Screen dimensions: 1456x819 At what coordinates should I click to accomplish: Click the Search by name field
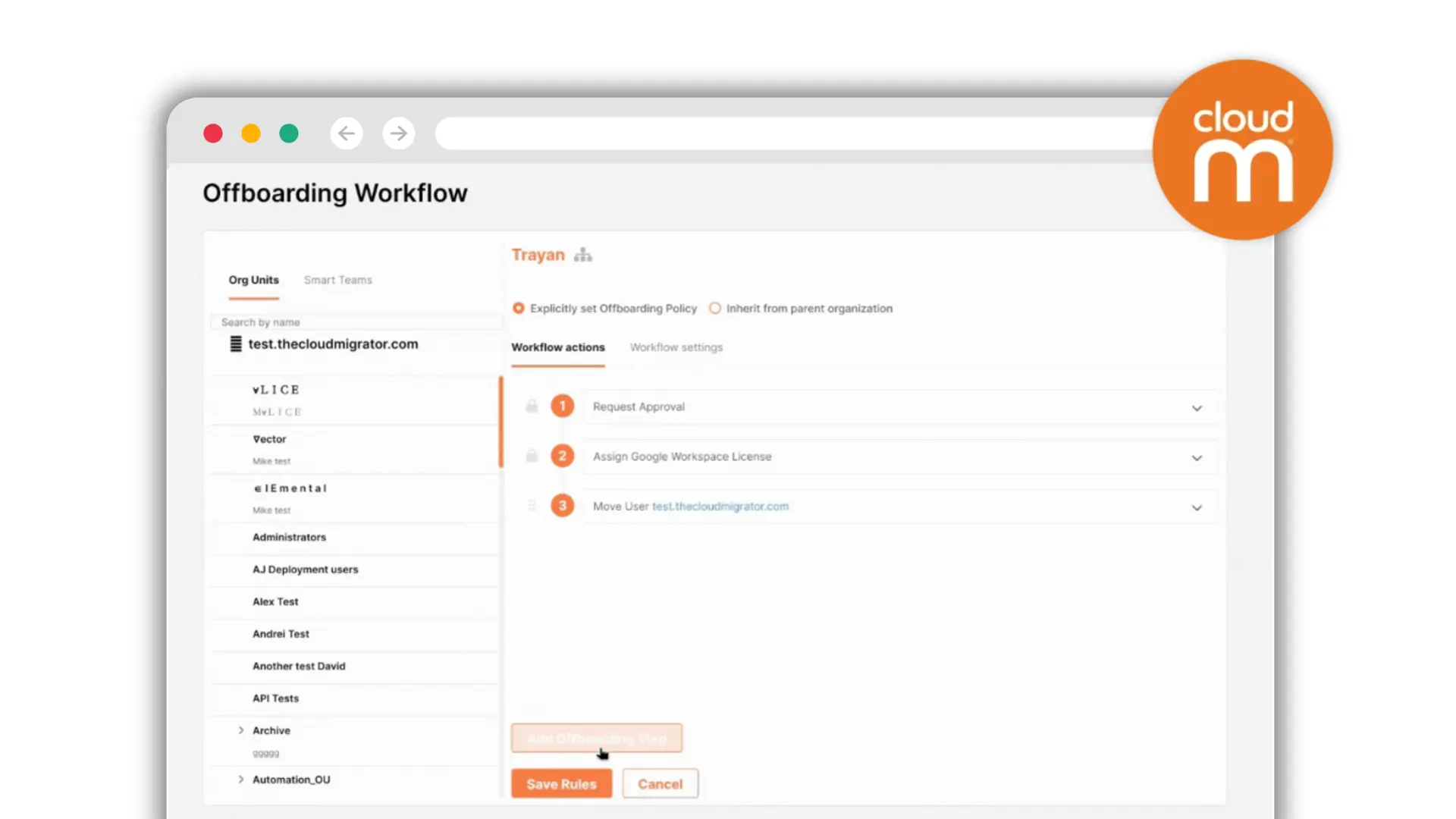[x=356, y=322]
